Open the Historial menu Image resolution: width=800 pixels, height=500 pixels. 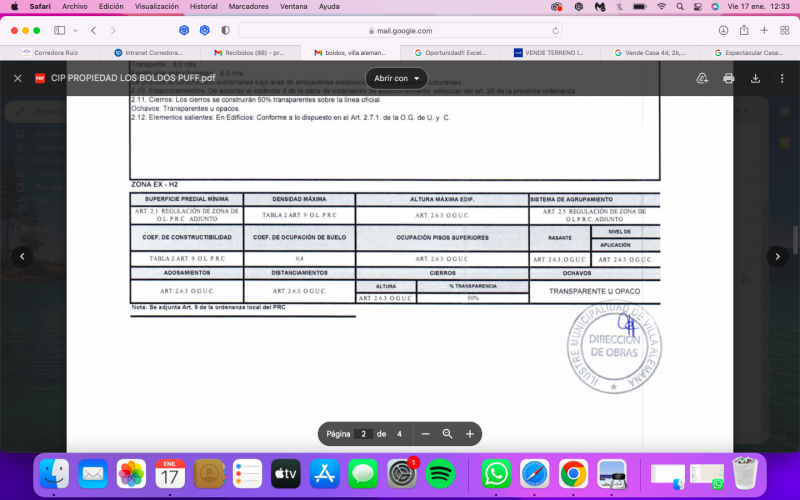point(204,7)
